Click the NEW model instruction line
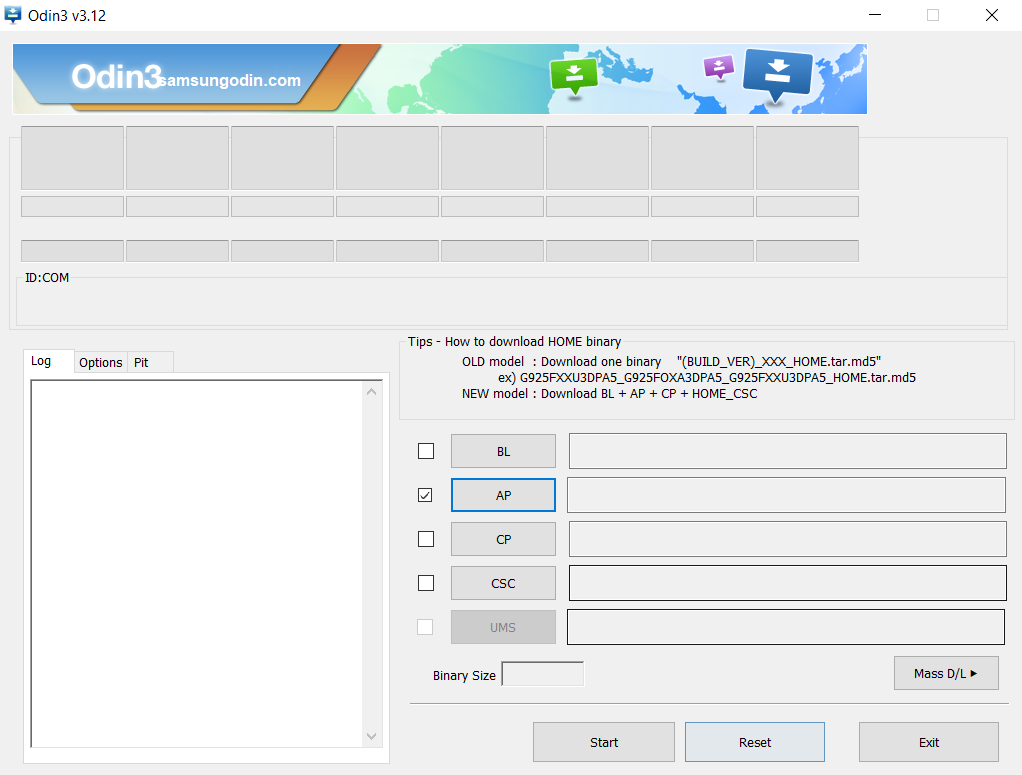 click(609, 394)
